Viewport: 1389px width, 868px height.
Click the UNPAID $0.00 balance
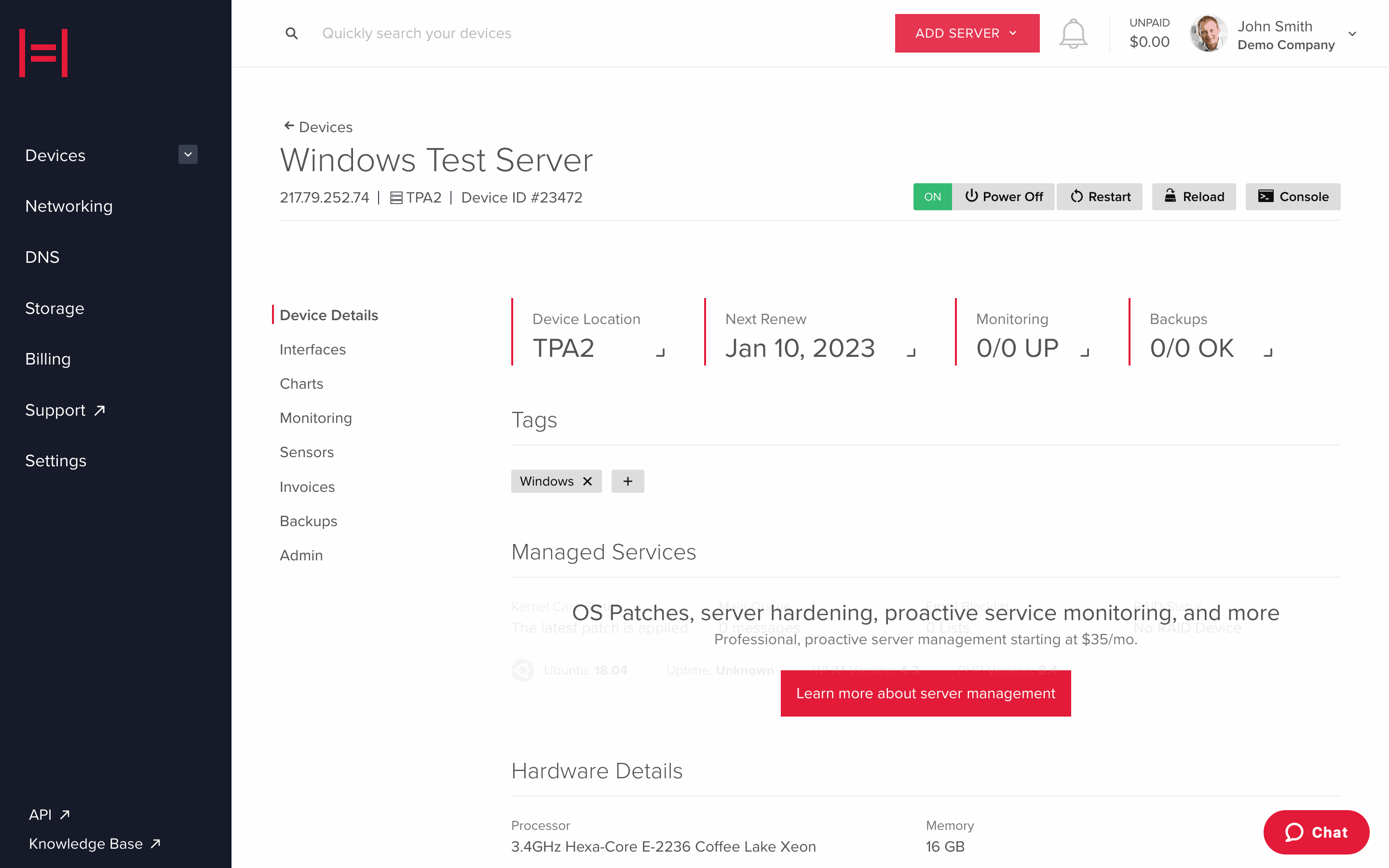tap(1149, 33)
